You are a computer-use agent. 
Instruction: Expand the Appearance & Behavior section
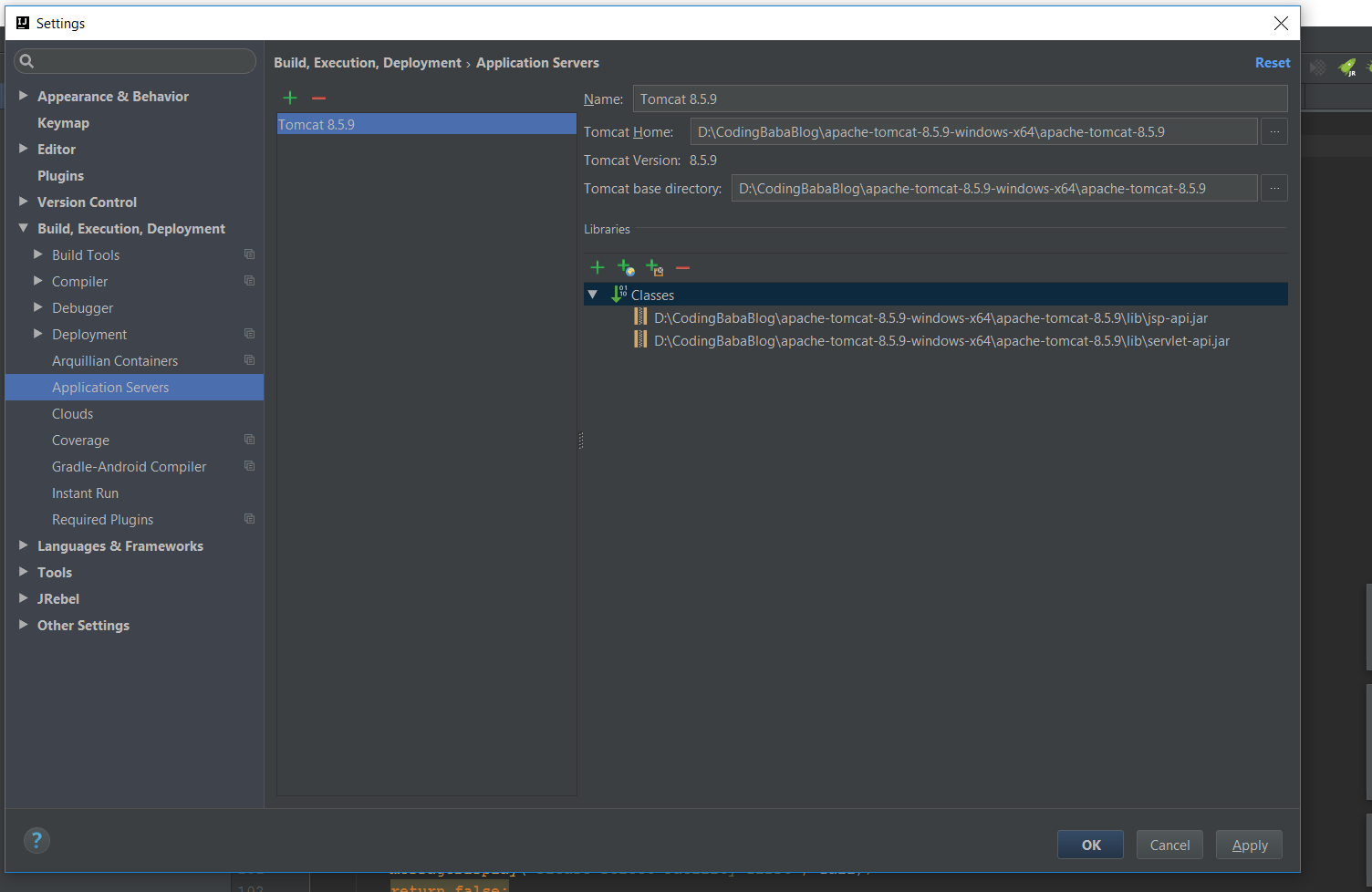click(24, 95)
